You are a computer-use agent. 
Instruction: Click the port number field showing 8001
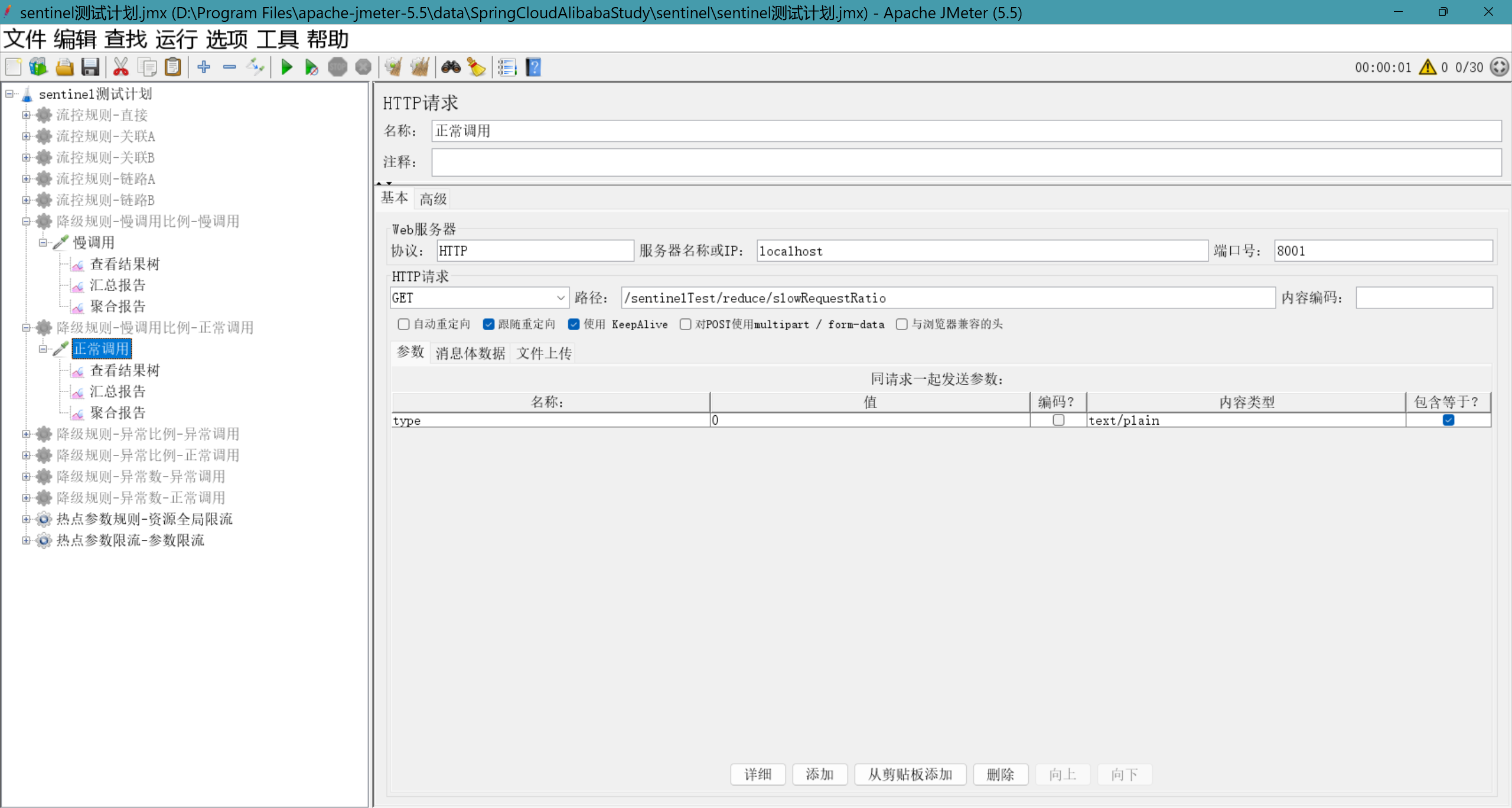click(x=1383, y=250)
